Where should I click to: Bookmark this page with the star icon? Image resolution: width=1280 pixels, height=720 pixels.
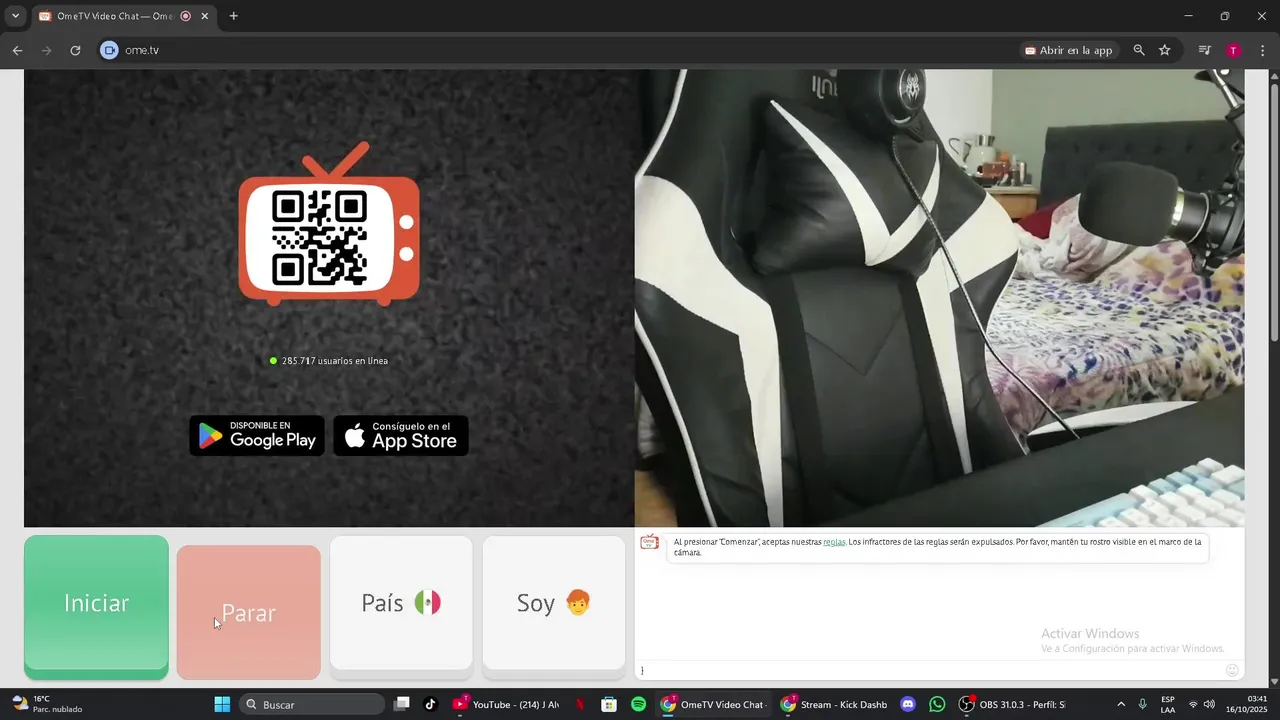1165,50
